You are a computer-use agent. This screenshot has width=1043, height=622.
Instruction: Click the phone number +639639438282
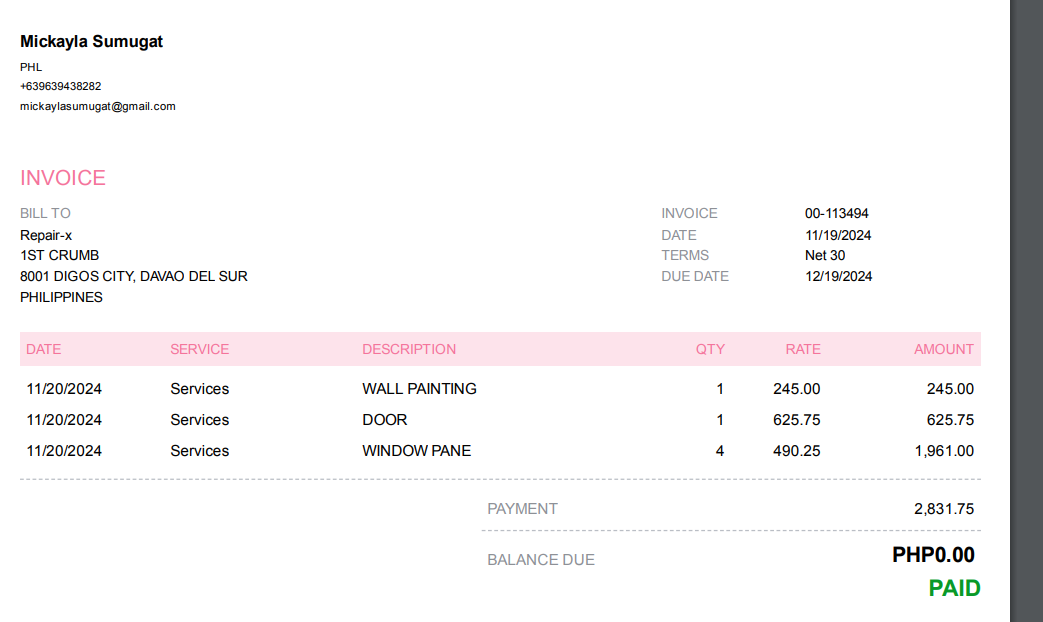pyautogui.click(x=60, y=86)
